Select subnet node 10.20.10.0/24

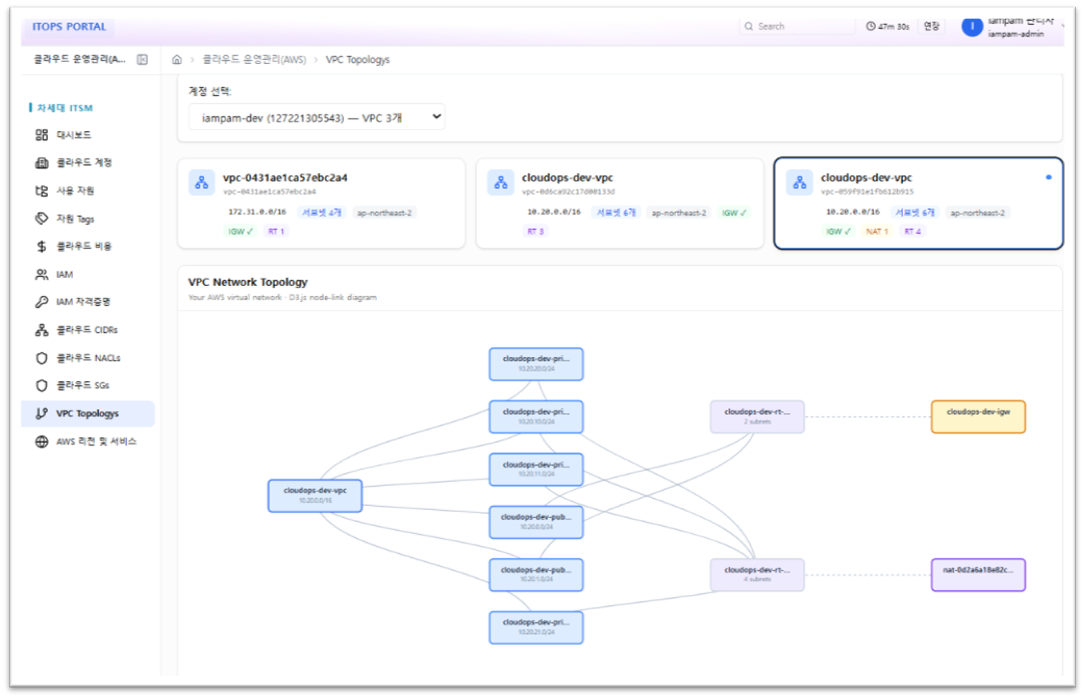536,417
